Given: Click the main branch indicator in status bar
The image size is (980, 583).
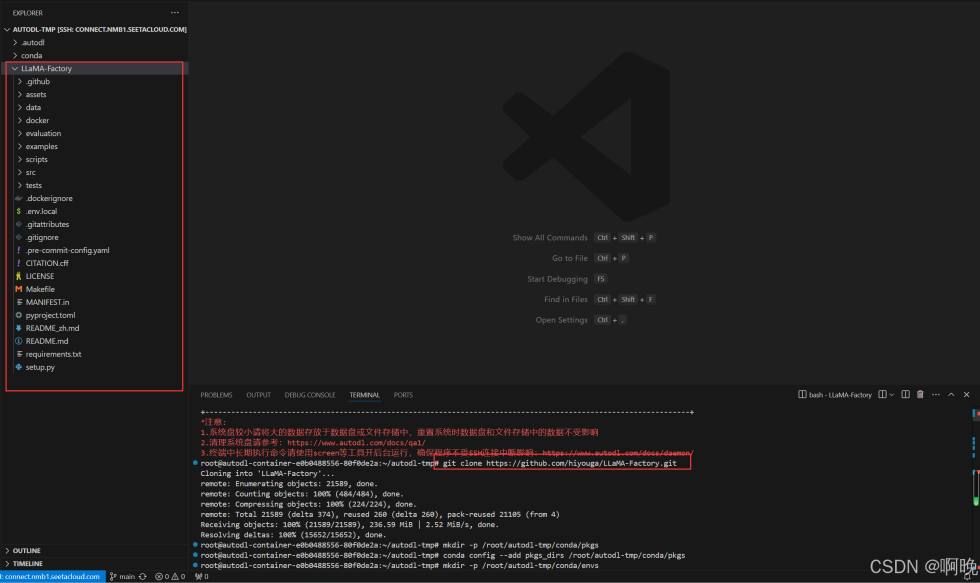Looking at the screenshot, I should (x=122, y=577).
